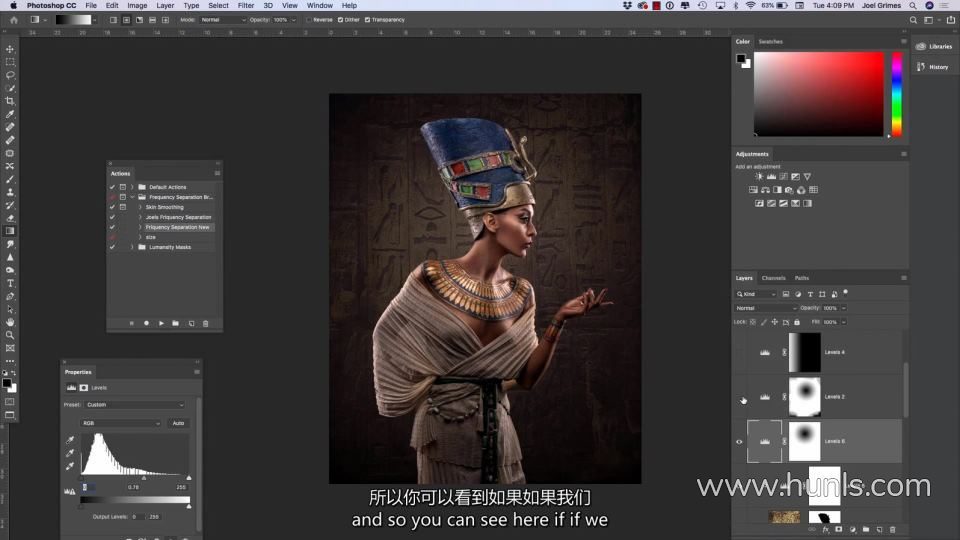Select the Rectangular Marquee tool

click(10, 62)
